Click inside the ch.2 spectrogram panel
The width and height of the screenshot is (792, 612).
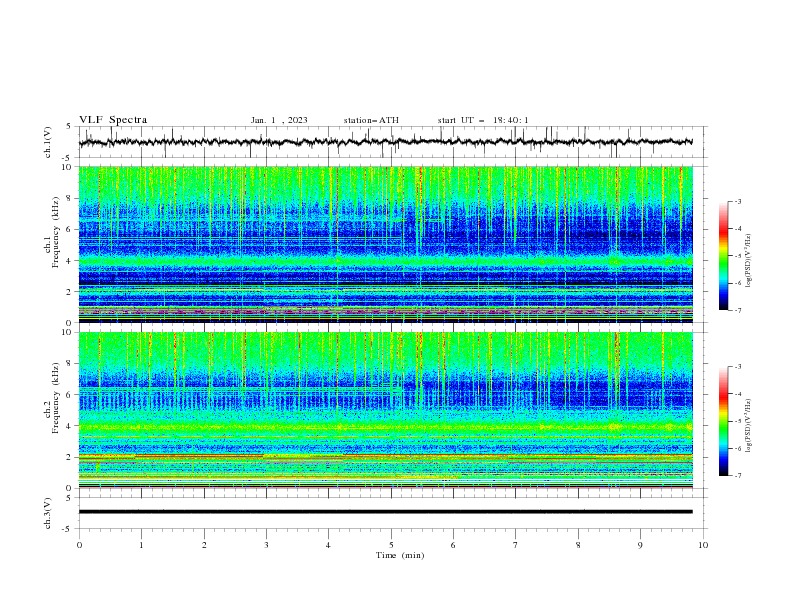[x=386, y=410]
